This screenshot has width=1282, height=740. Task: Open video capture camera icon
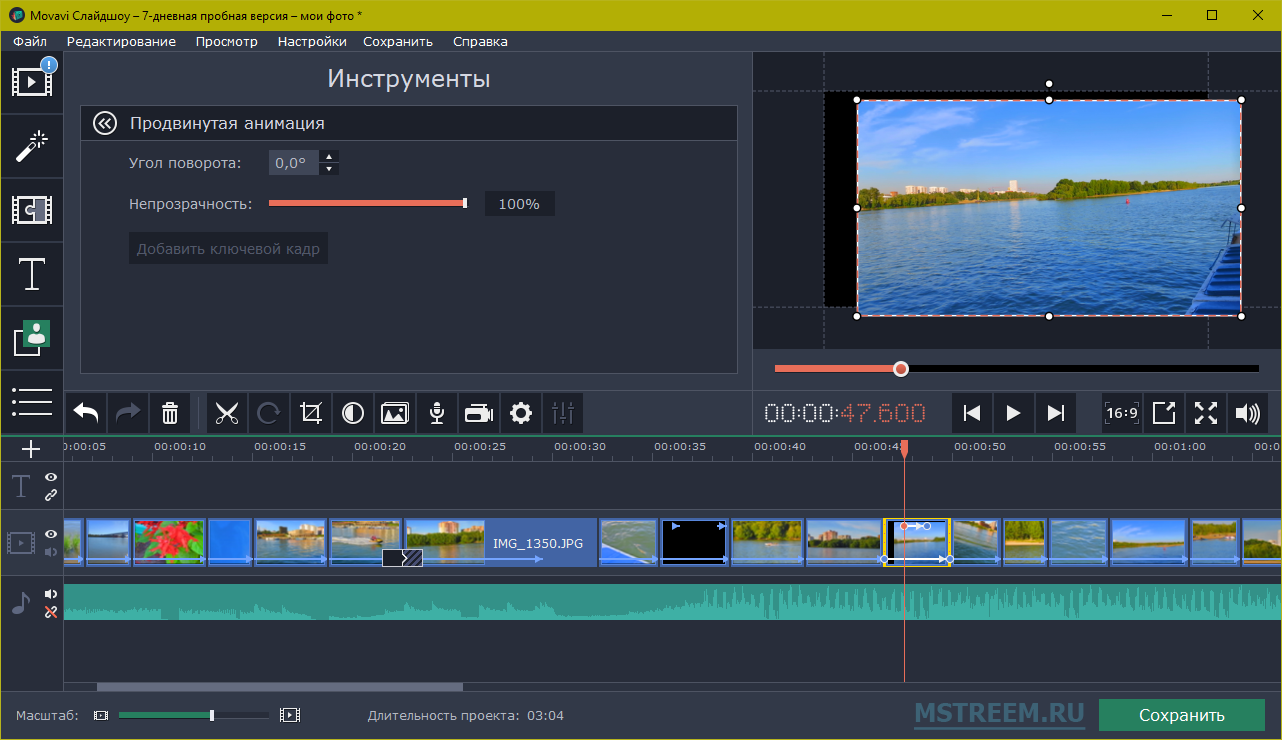[479, 413]
